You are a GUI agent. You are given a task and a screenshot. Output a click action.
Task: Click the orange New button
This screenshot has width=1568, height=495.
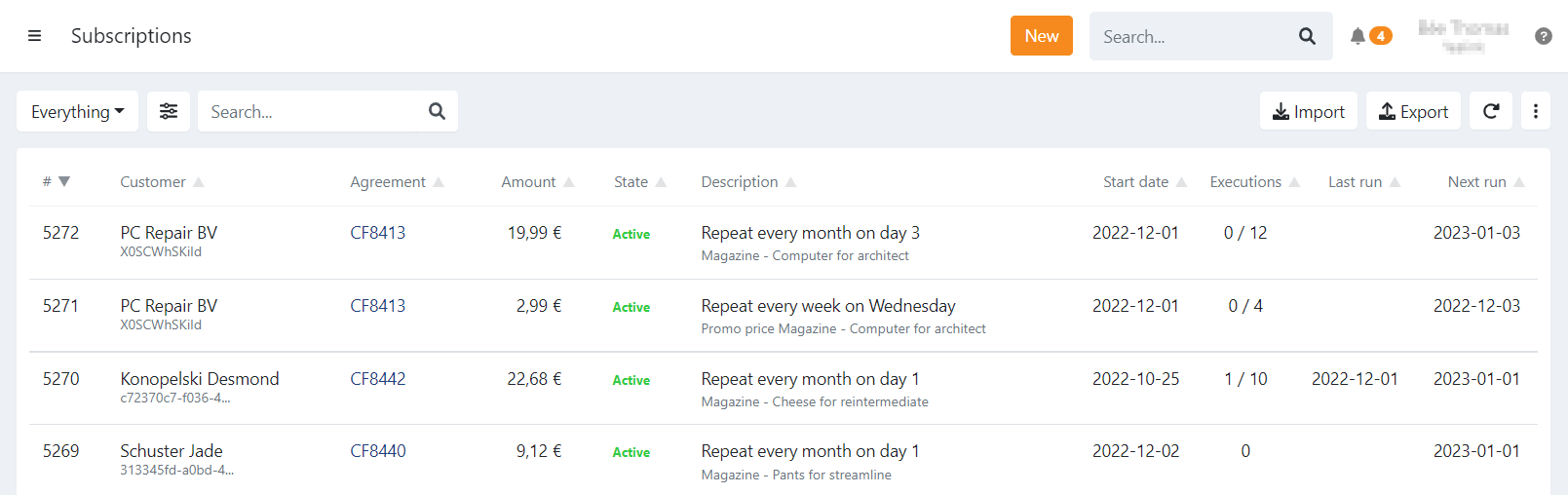click(1041, 36)
